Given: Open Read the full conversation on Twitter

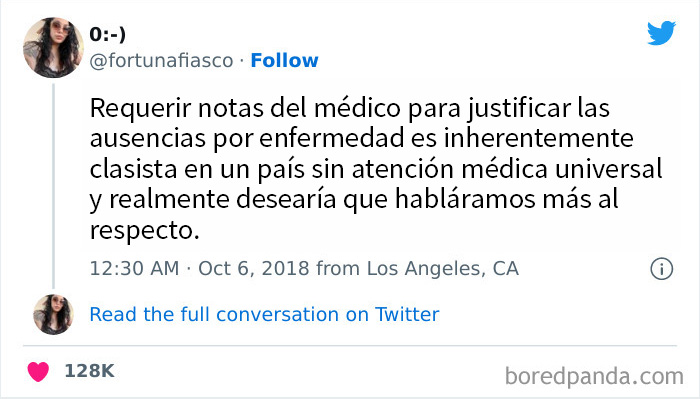Looking at the screenshot, I should coord(264,315).
